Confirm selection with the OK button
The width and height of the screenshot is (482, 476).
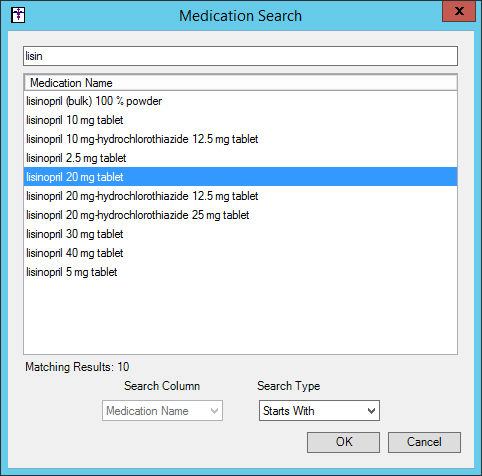(x=343, y=442)
